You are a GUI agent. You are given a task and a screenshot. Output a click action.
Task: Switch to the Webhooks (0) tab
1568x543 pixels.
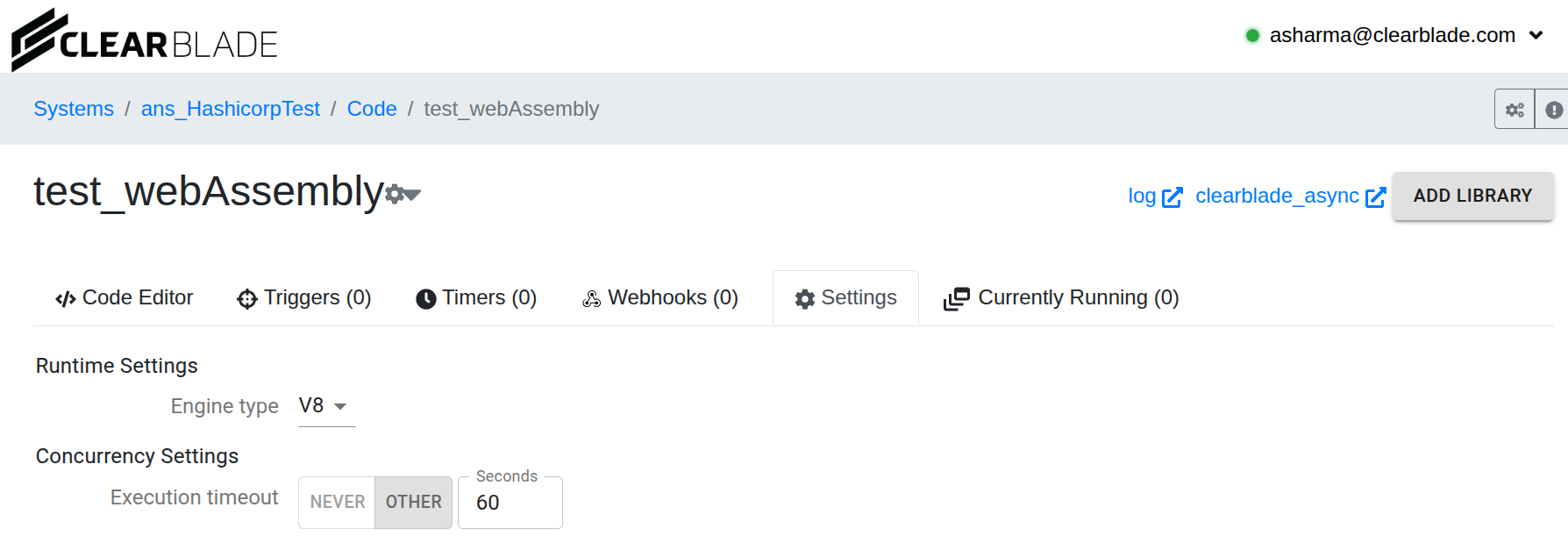[660, 298]
